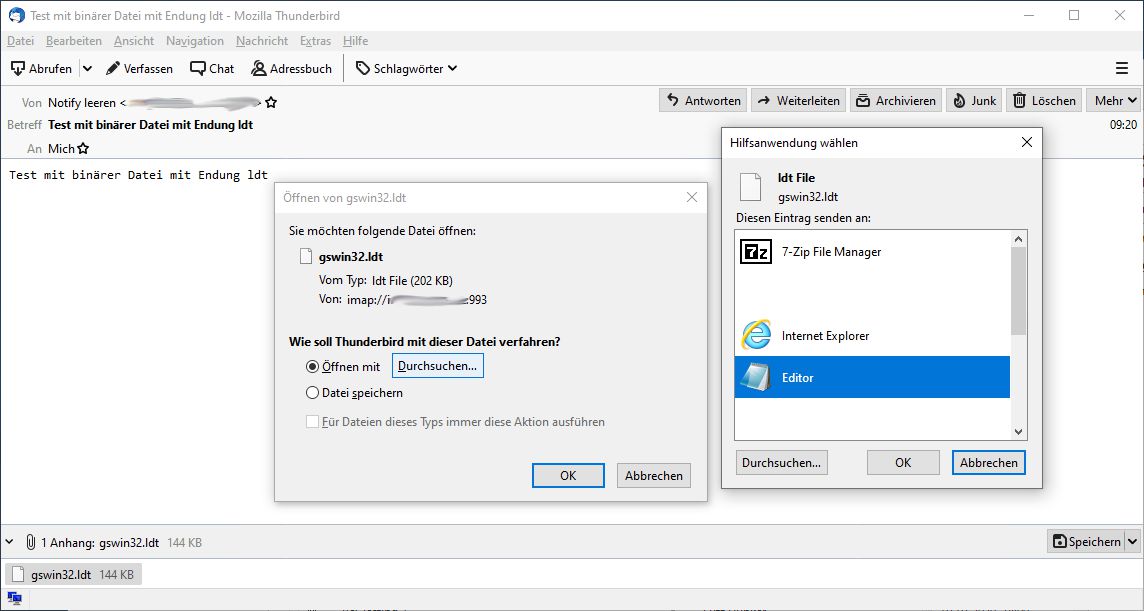Open the Ansicht menu
Viewport: 1144px width, 611px height.
[x=134, y=41]
